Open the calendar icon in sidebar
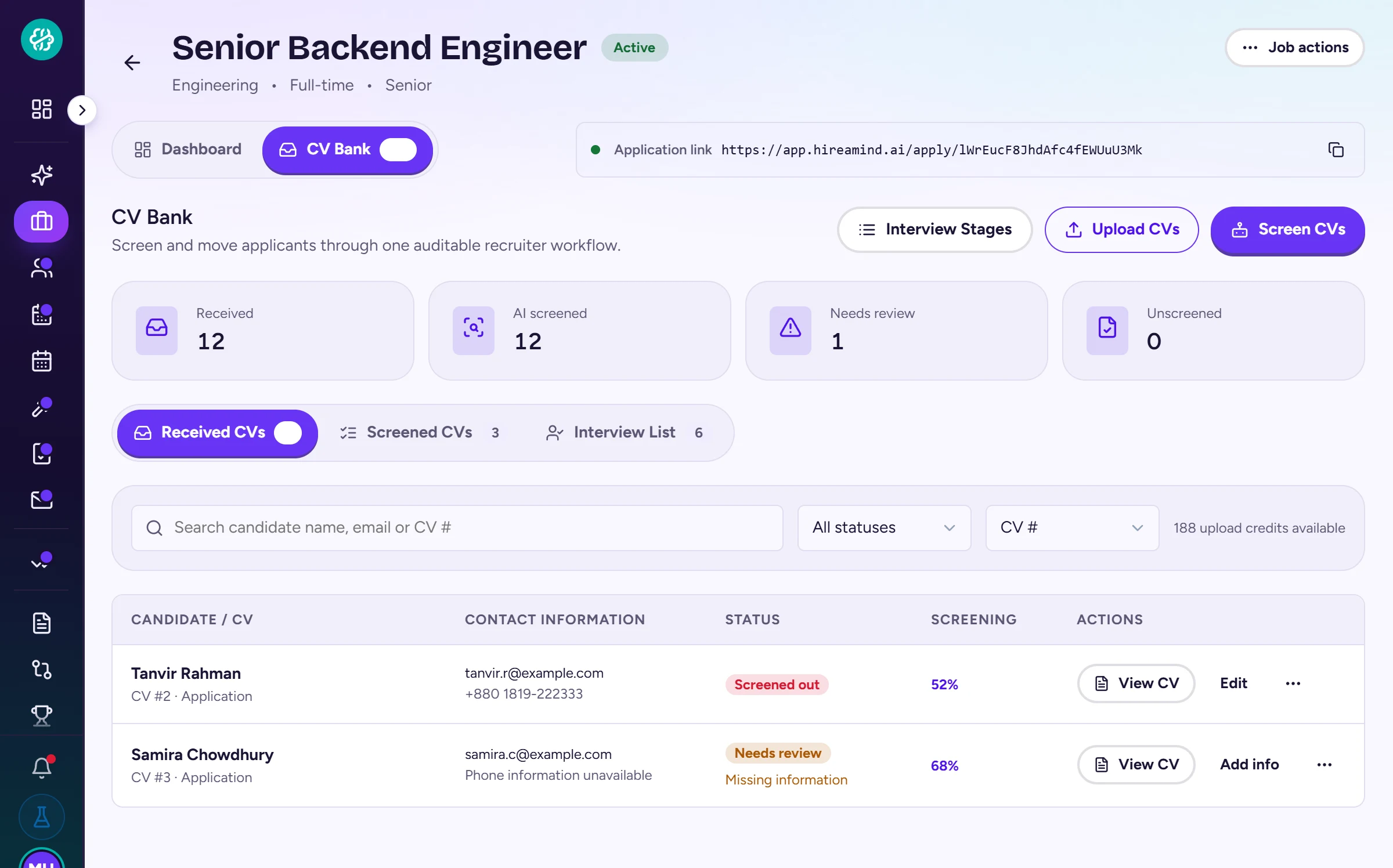 [42, 361]
